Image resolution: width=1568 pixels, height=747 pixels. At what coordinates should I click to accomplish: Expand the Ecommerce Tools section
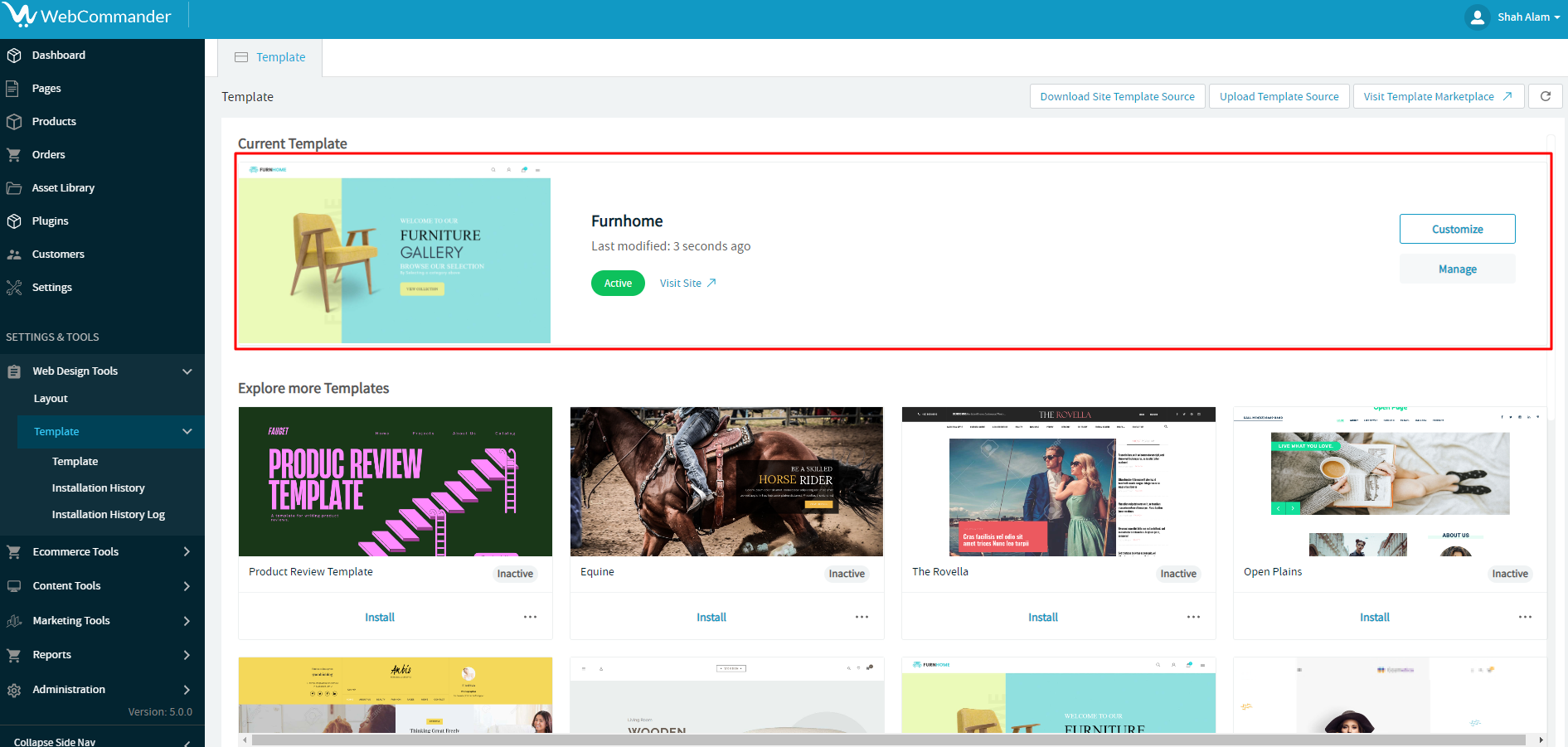187,552
